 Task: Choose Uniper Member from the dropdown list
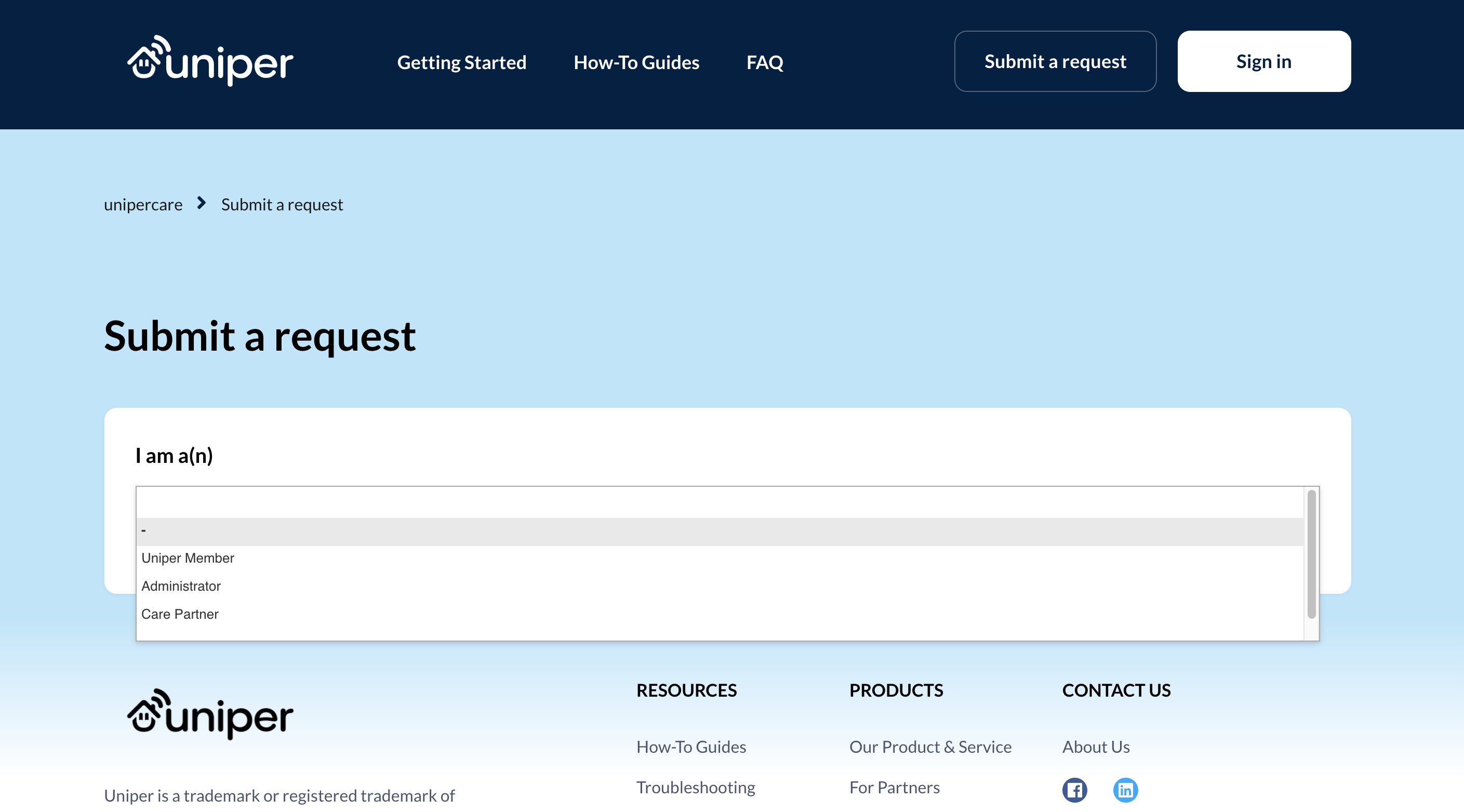pos(720,558)
